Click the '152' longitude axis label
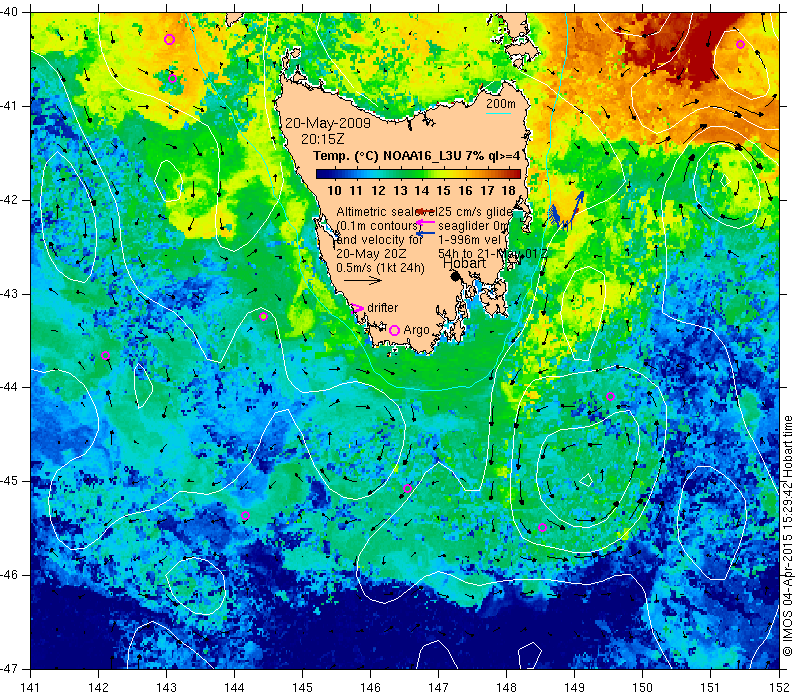The image size is (800, 700). 779,687
